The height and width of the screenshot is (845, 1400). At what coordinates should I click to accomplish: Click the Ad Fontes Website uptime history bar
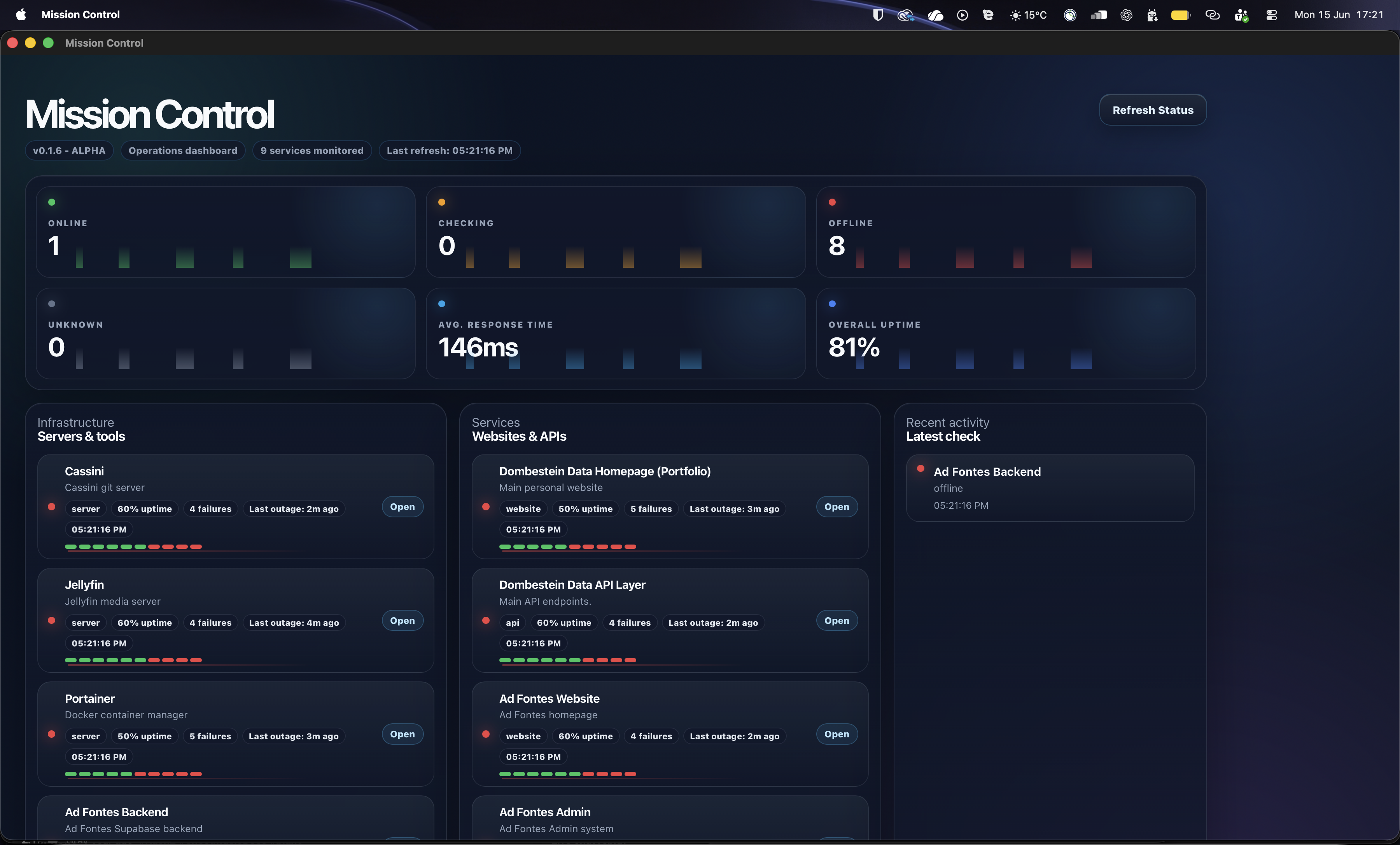click(567, 773)
